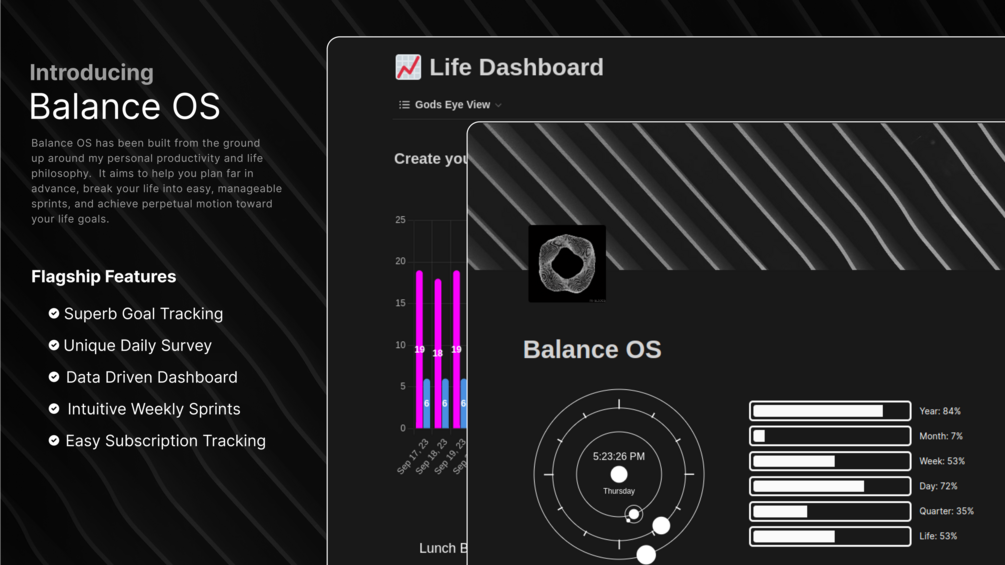This screenshot has width=1005, height=565.
Task: Click the Data Driven Dashboard text
Action: click(152, 377)
